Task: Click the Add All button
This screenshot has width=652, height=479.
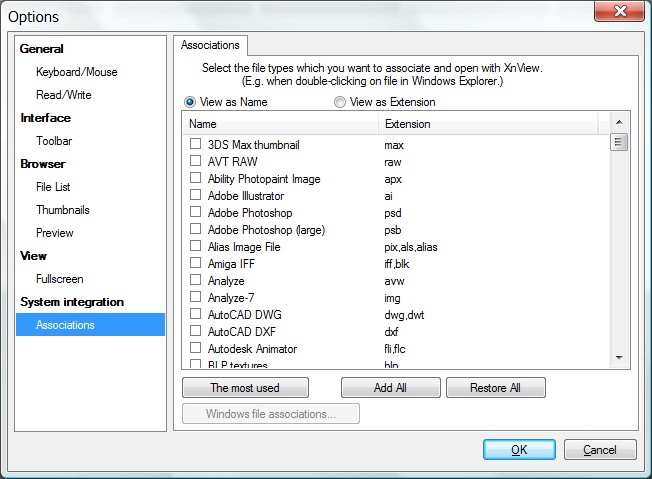Action: [390, 387]
